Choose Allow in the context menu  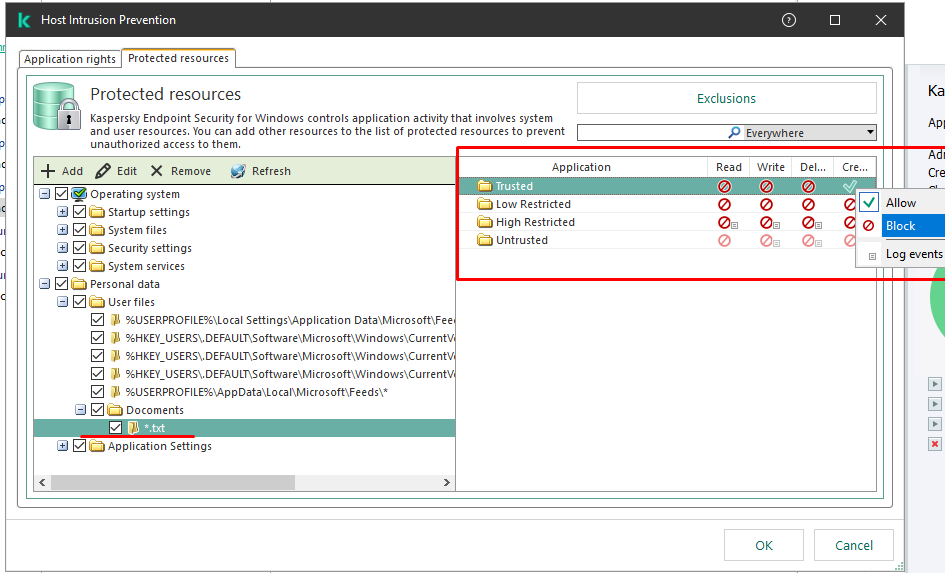(901, 203)
